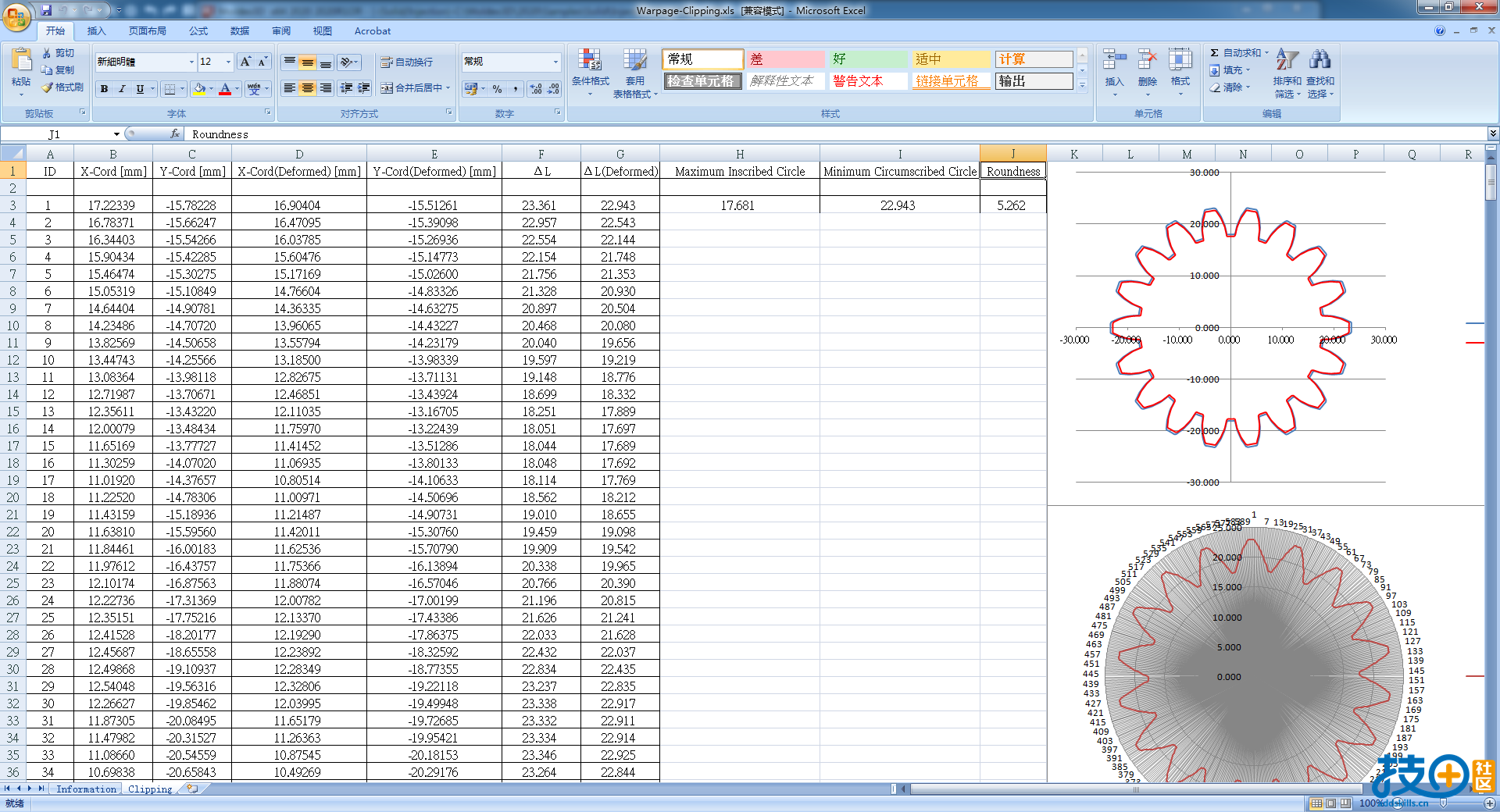Screen dimensions: 1500x812
Task: Switch to the Information sheet tab
Action: pyautogui.click(x=86, y=789)
